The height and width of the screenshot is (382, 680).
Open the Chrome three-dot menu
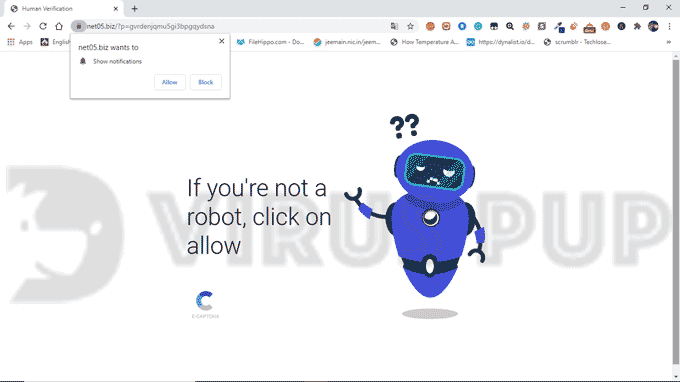pyautogui.click(x=669, y=26)
